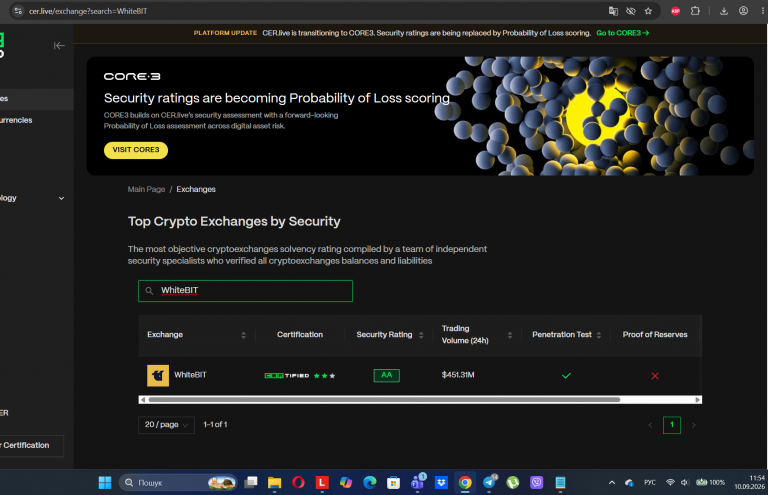
Task: Click the browser address bar URL
Action: 88,11
